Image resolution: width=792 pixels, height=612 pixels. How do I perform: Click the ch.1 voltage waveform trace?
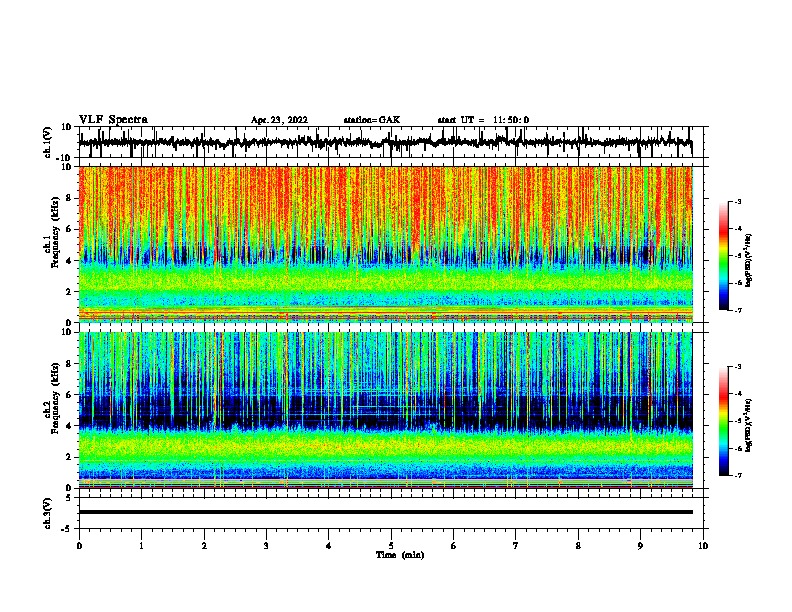click(385, 142)
